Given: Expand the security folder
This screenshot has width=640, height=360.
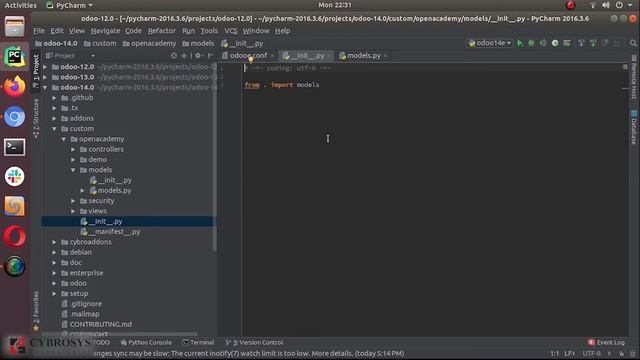Looking at the screenshot, I should coord(73,201).
